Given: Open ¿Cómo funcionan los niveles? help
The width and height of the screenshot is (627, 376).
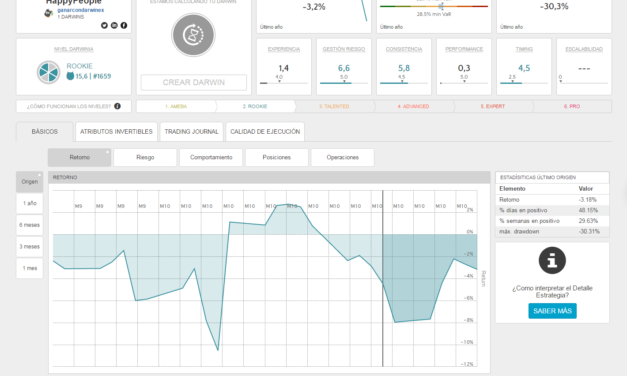Looking at the screenshot, I should pos(69,106).
